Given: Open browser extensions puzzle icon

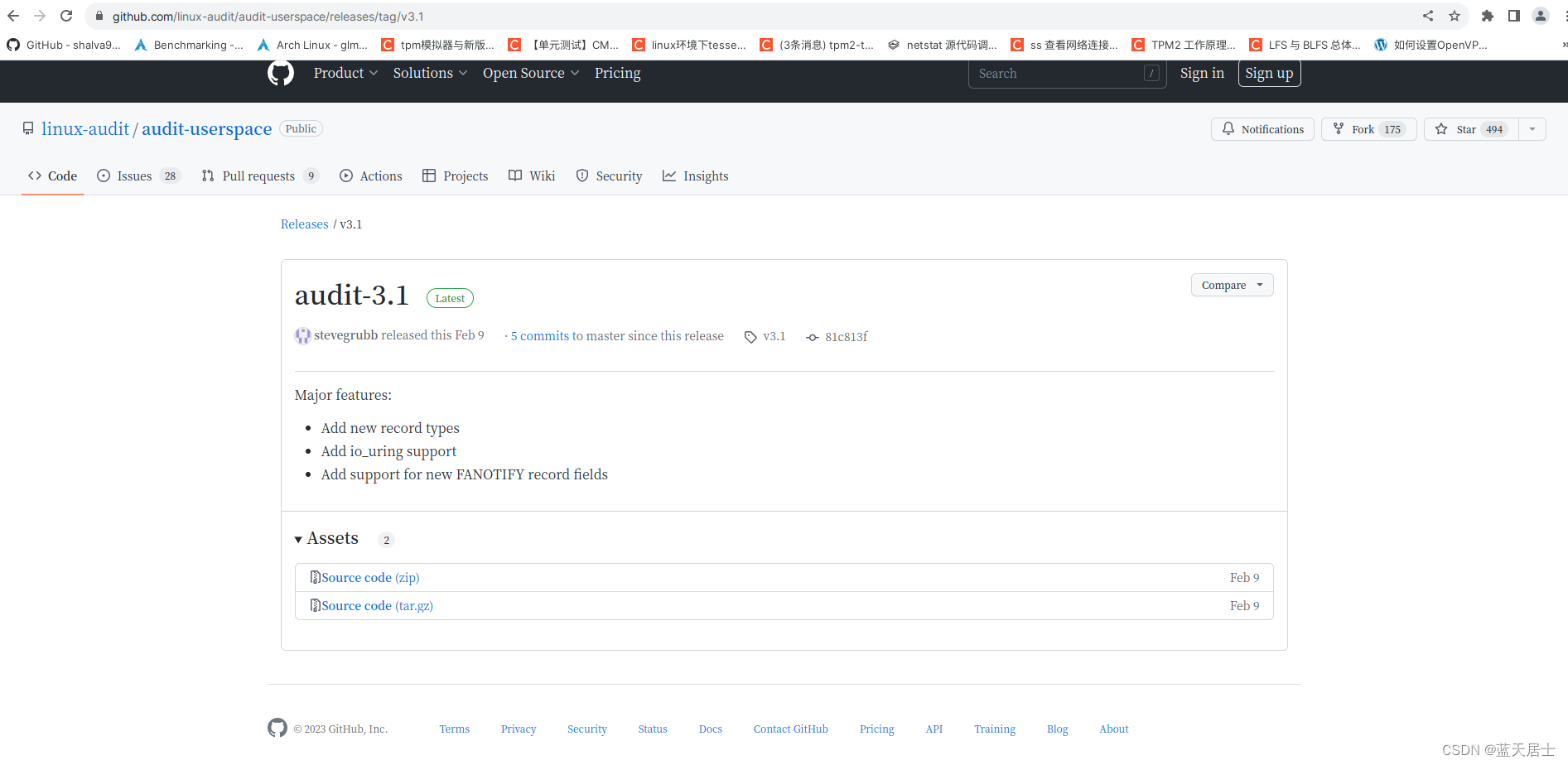Looking at the screenshot, I should pyautogui.click(x=1488, y=16).
